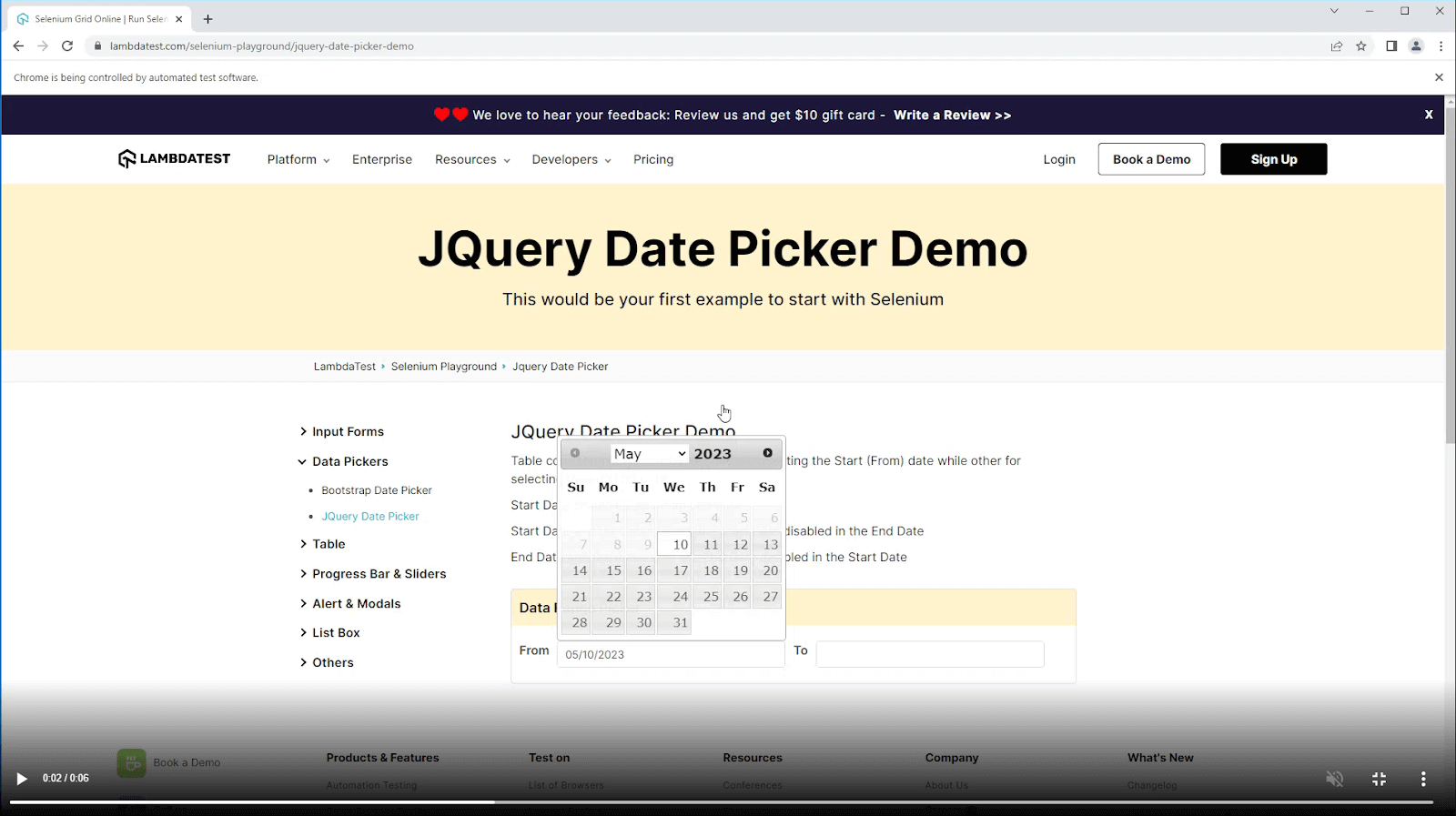
Task: Choose date 28 in calendar
Action: coord(576,623)
